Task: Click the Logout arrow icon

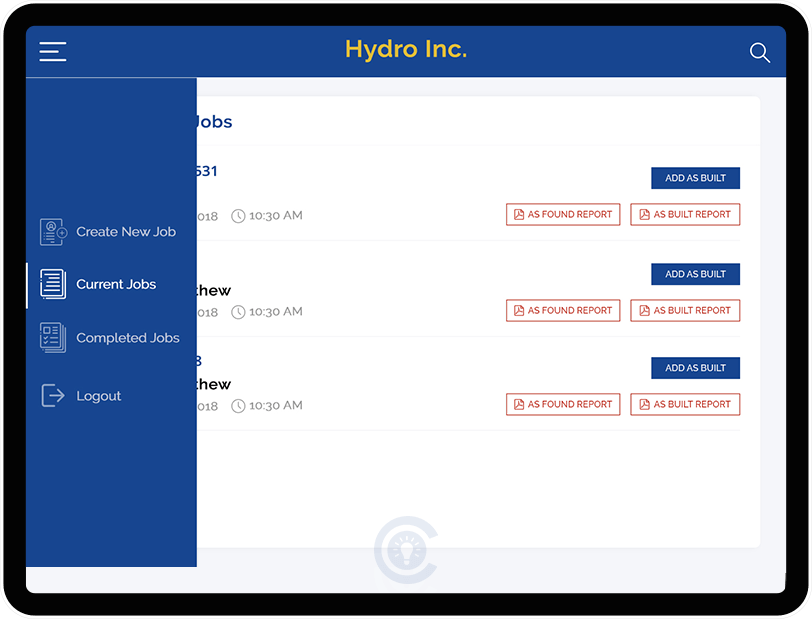Action: tap(53, 396)
